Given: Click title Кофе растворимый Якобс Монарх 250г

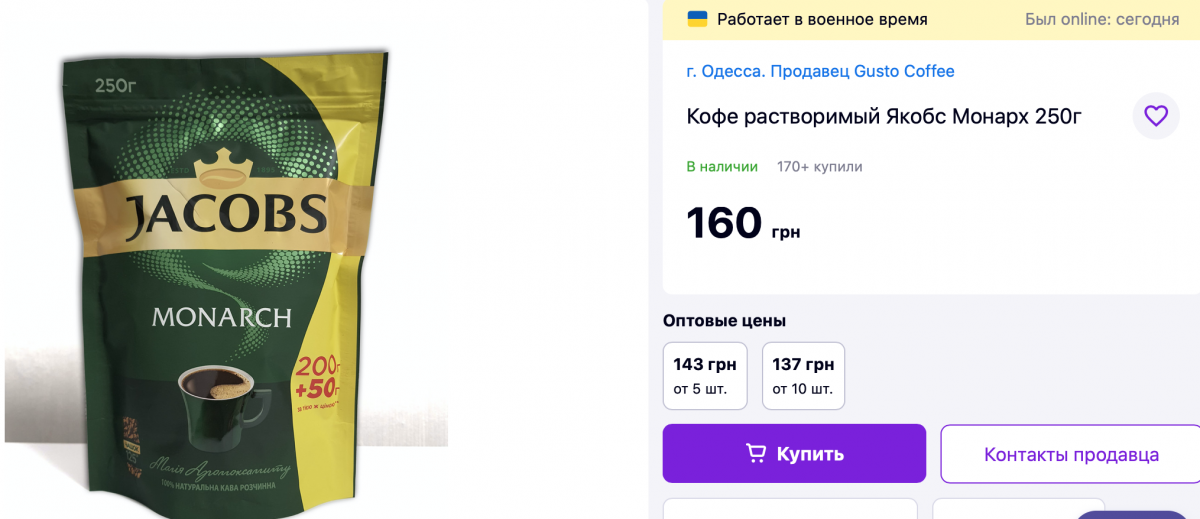Looking at the screenshot, I should (884, 116).
